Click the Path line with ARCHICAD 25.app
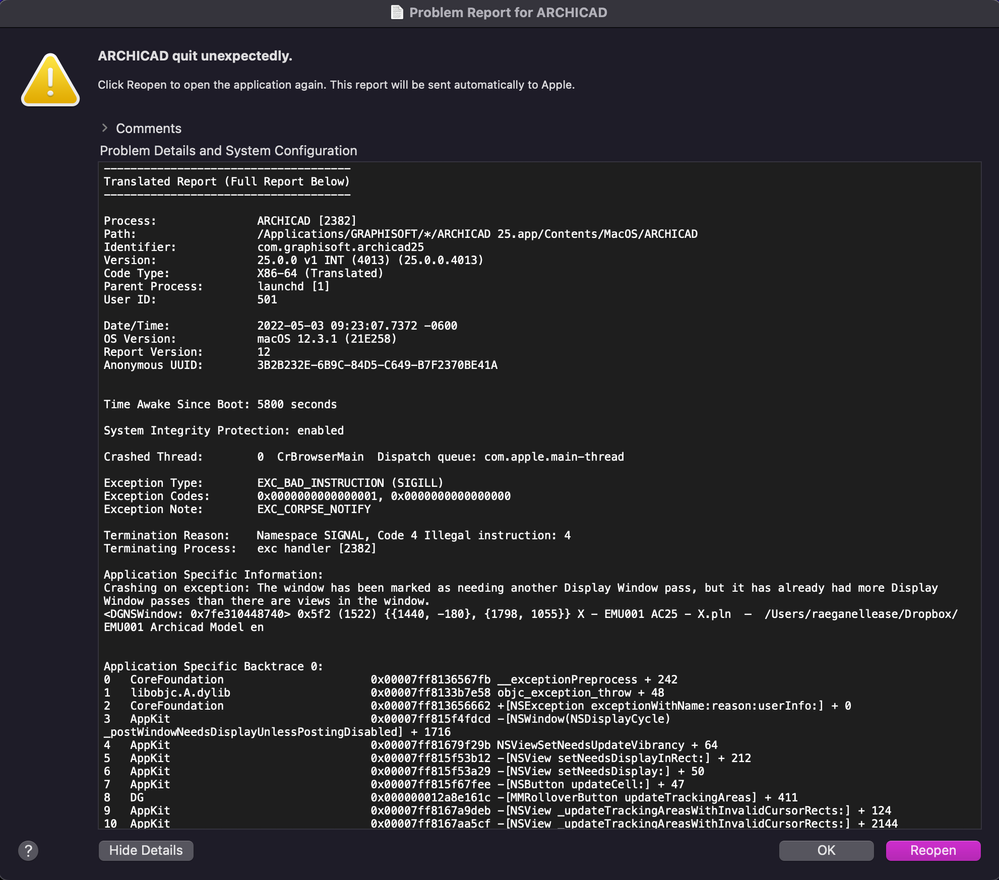 (x=401, y=234)
